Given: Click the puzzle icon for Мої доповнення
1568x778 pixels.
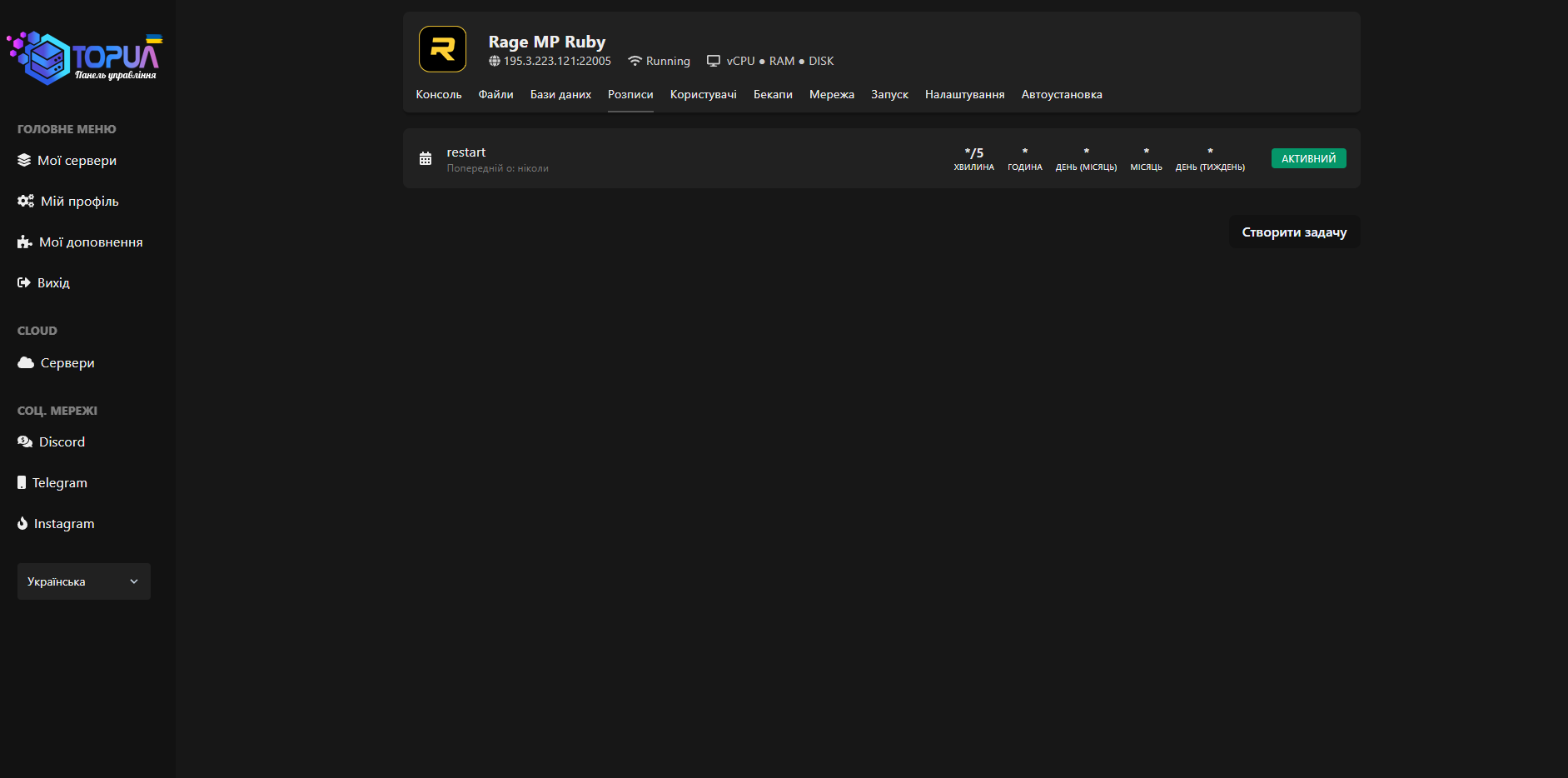Looking at the screenshot, I should click(x=25, y=242).
